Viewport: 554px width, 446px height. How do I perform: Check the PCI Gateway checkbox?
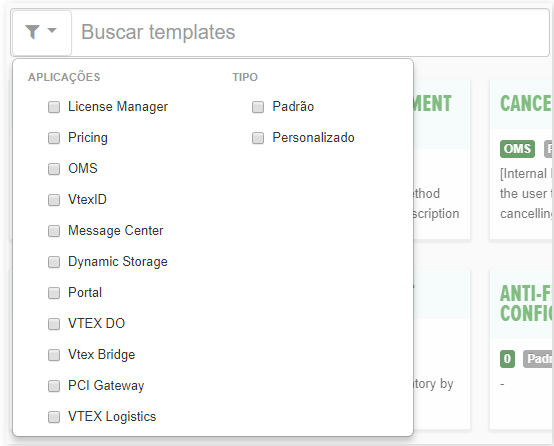coord(54,386)
